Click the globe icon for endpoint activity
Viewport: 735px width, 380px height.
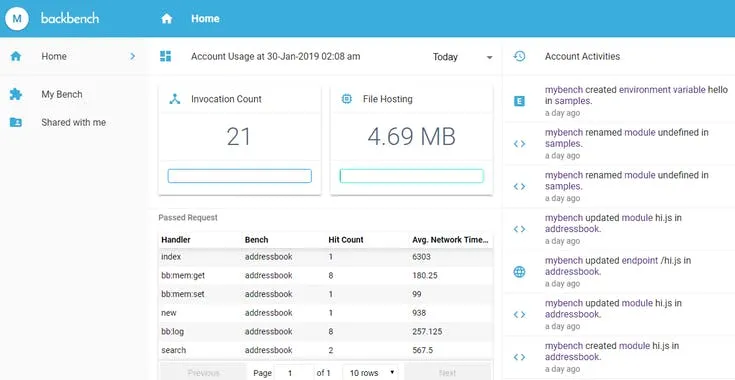519,272
